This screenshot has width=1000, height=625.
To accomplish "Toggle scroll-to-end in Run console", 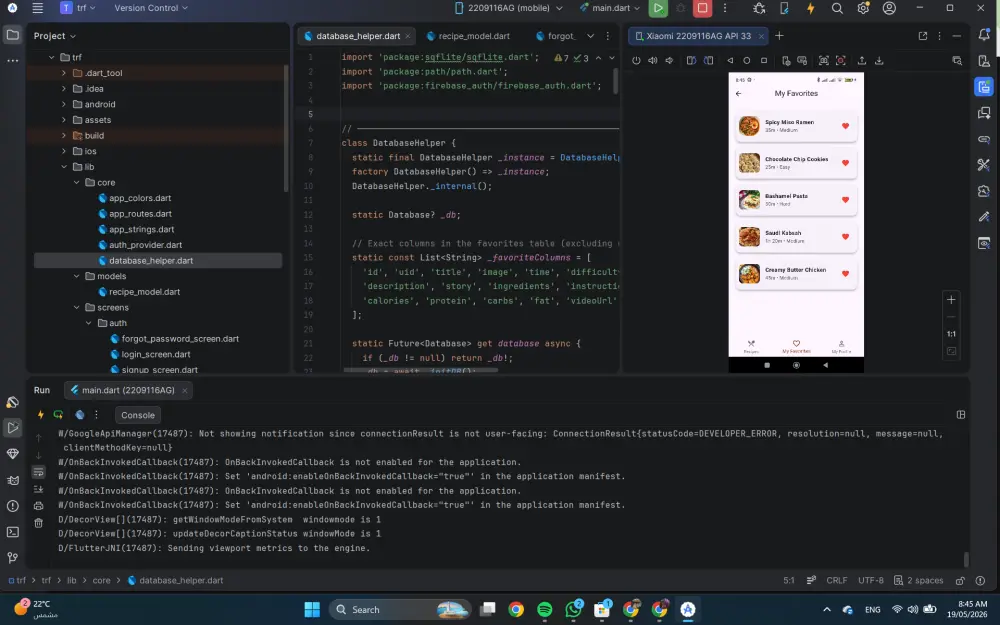I will [38, 489].
